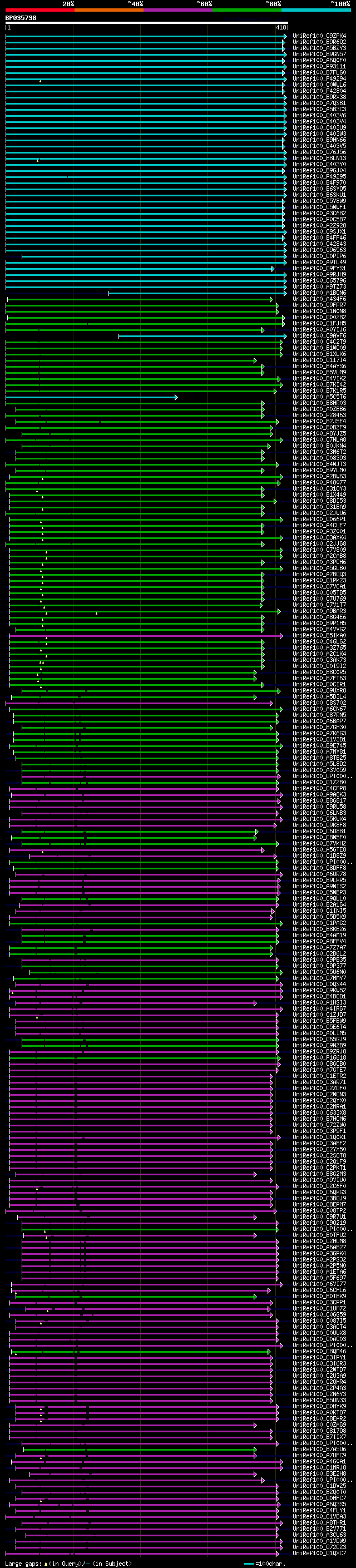
Task: Select hit UniRef100_B7GH30
Action: (x=319, y=728)
